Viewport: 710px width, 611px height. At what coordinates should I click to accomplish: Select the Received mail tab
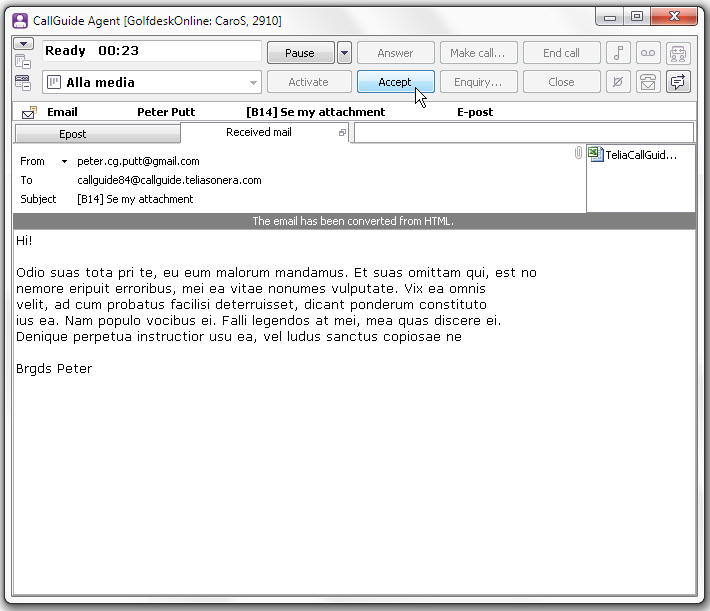[258, 132]
